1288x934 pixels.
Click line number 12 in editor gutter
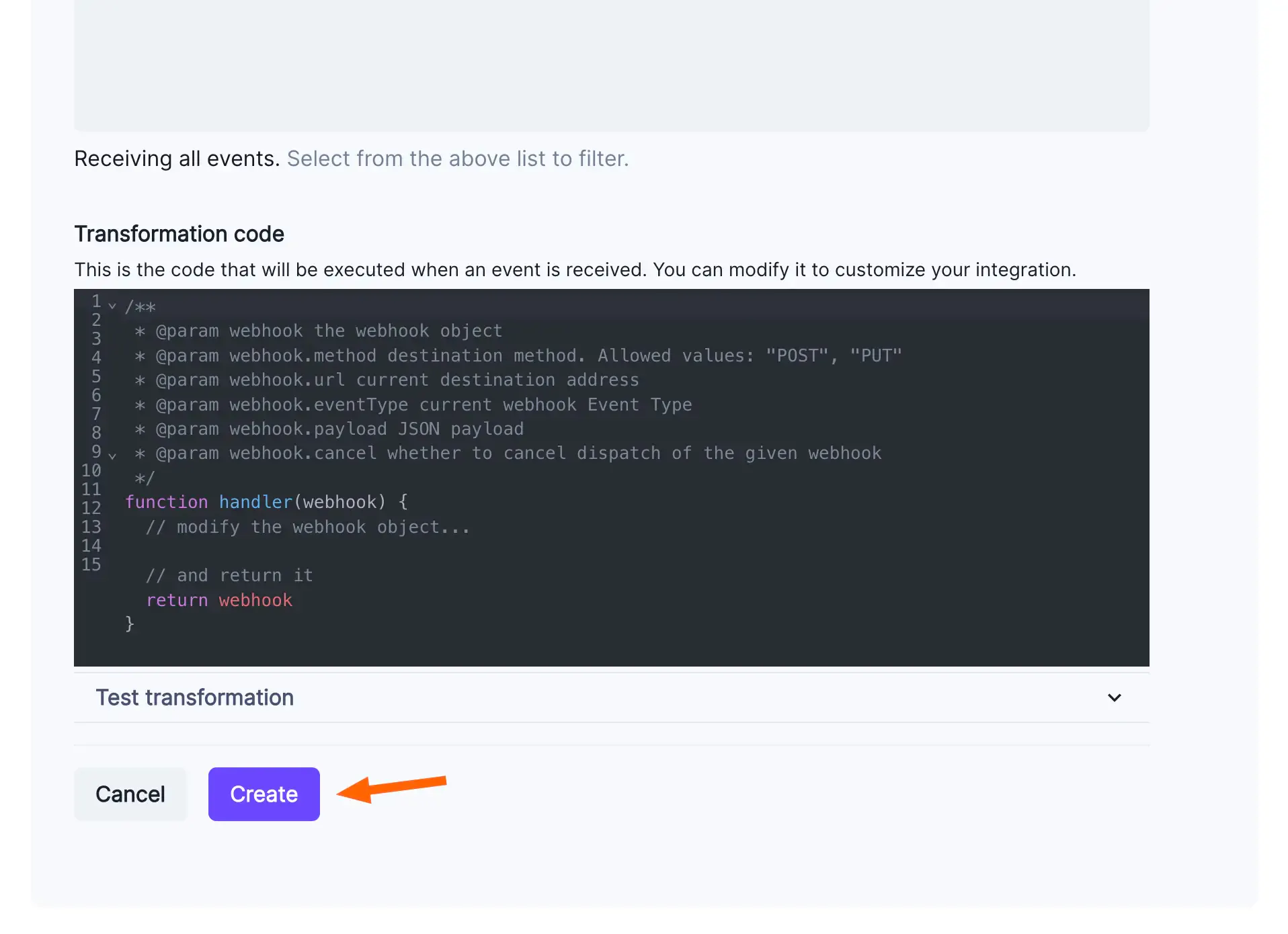coord(91,508)
